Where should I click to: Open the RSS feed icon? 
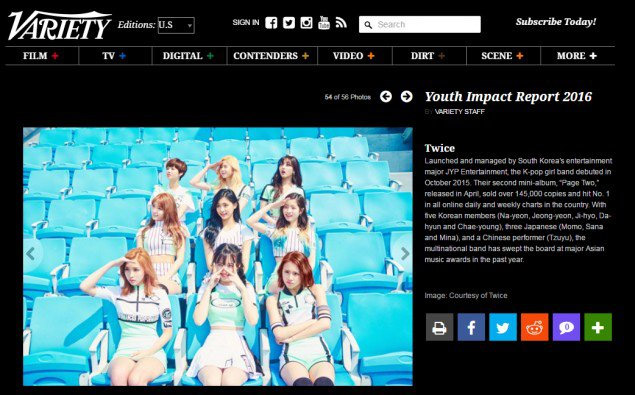tap(341, 23)
